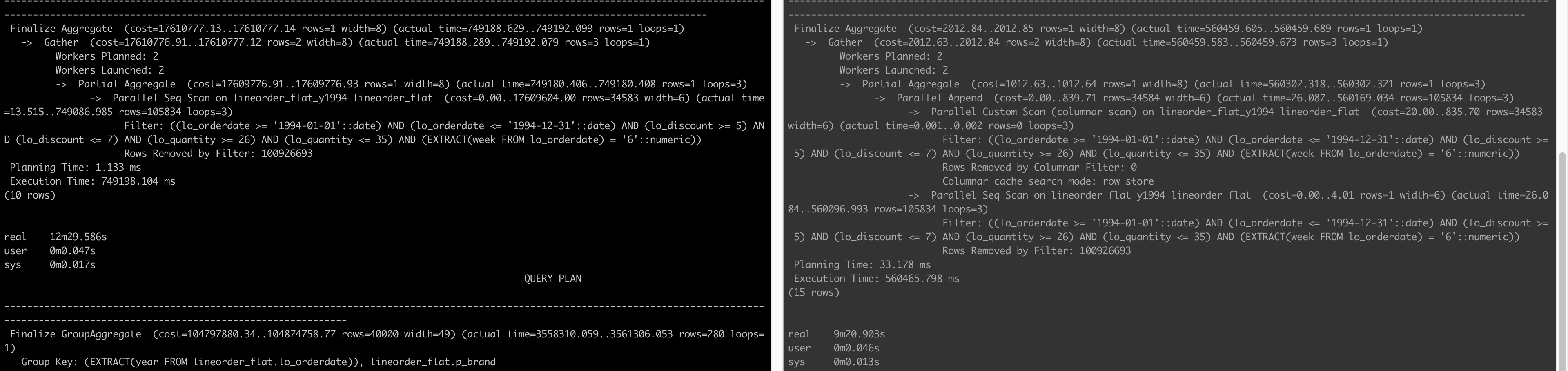Click "Planning Time: 1.133 ms" line

coord(76,167)
